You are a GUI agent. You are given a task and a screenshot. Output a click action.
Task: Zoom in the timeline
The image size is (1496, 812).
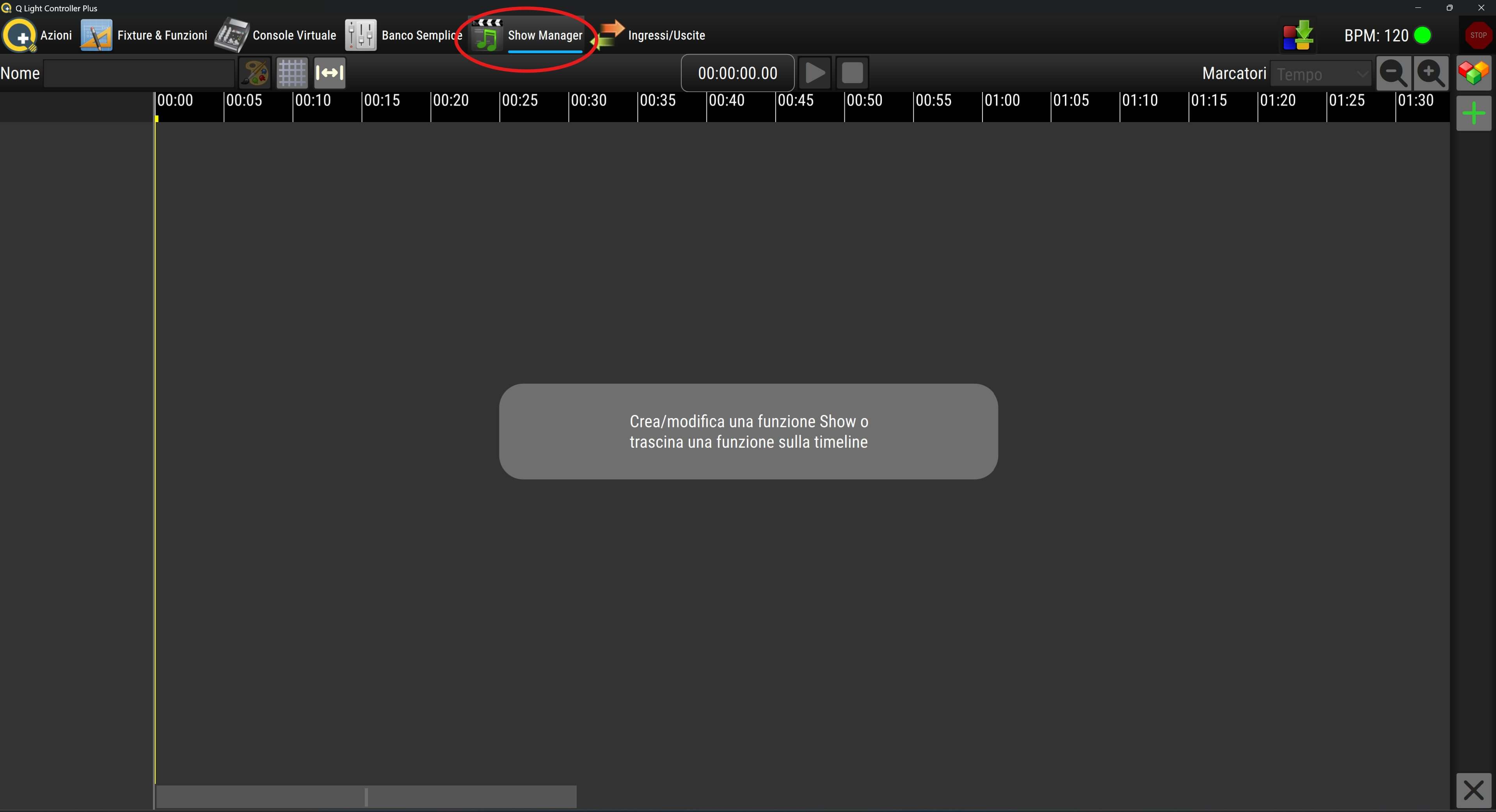tap(1430, 73)
